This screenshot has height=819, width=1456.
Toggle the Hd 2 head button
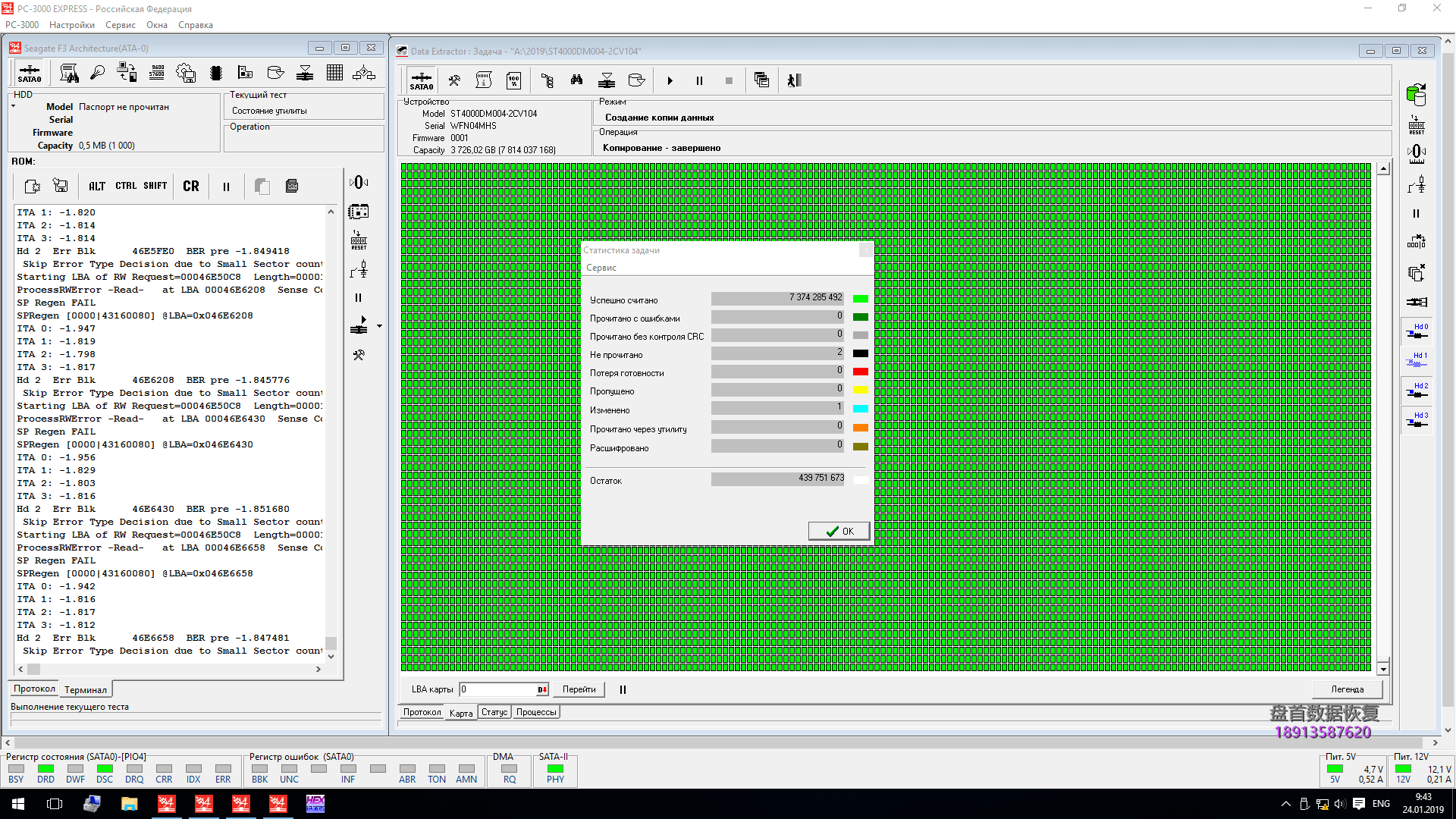[x=1416, y=391]
